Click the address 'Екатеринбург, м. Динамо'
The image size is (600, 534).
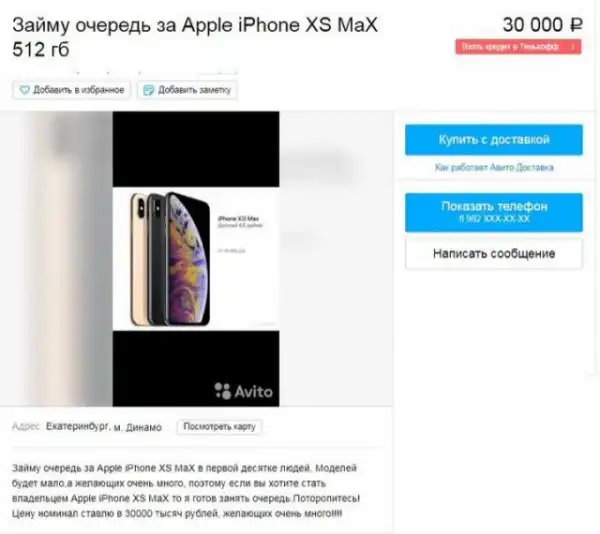tap(104, 427)
